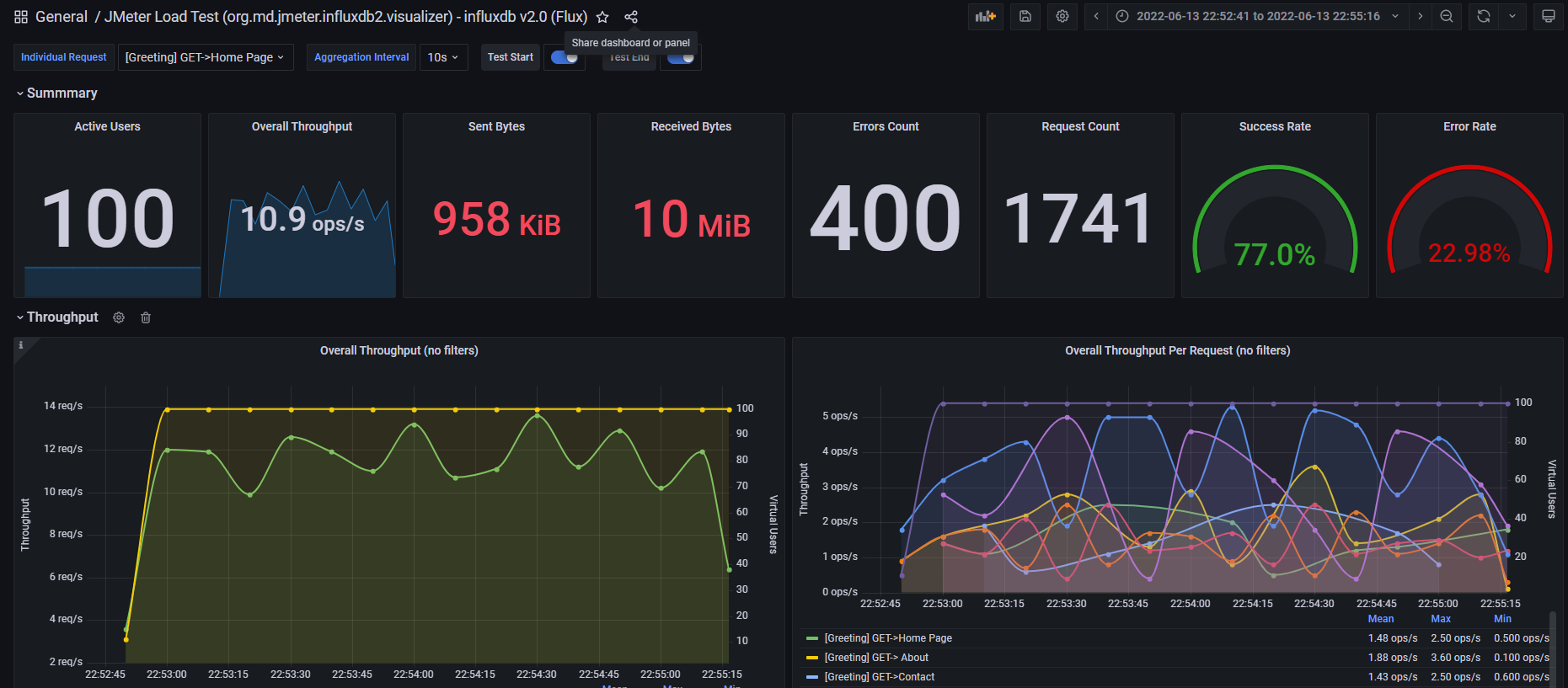Screen dimensions: 1568x688
Task: Collapse the Summmary row
Action: coord(56,93)
